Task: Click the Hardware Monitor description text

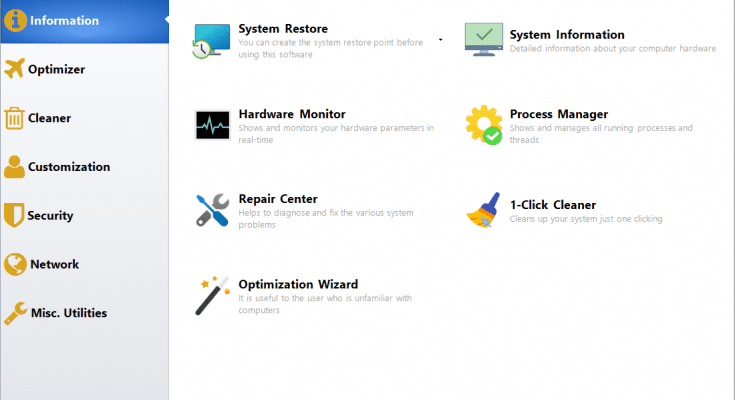Action: click(x=335, y=133)
